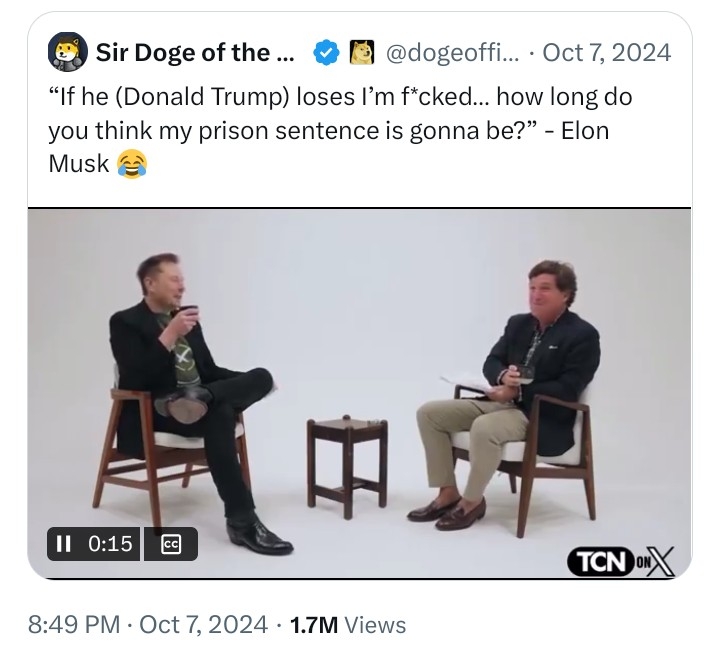
Task: Click the blue verified checkmark badge
Action: 326,52
